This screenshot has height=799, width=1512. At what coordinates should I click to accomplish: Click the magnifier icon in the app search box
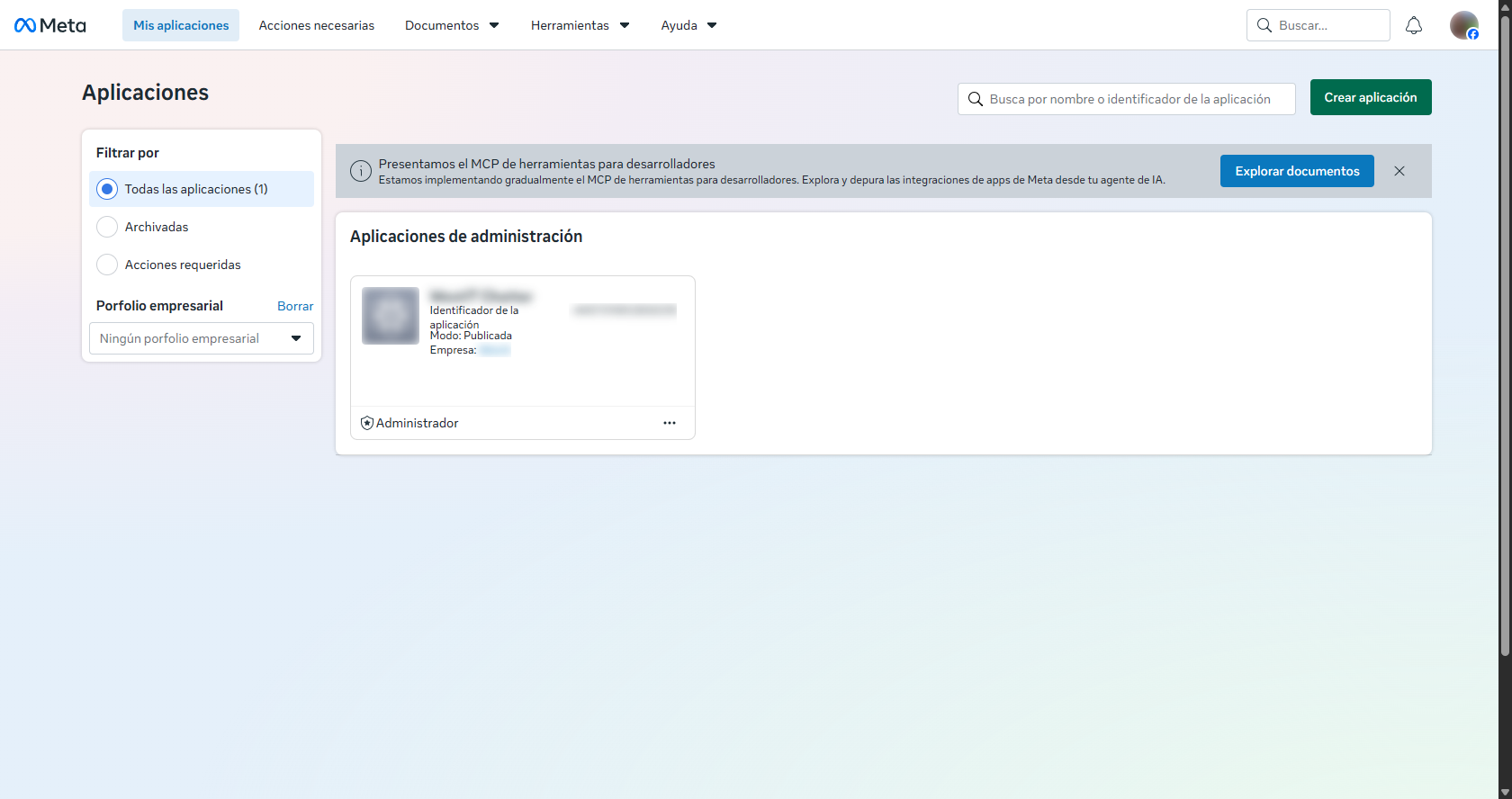976,99
